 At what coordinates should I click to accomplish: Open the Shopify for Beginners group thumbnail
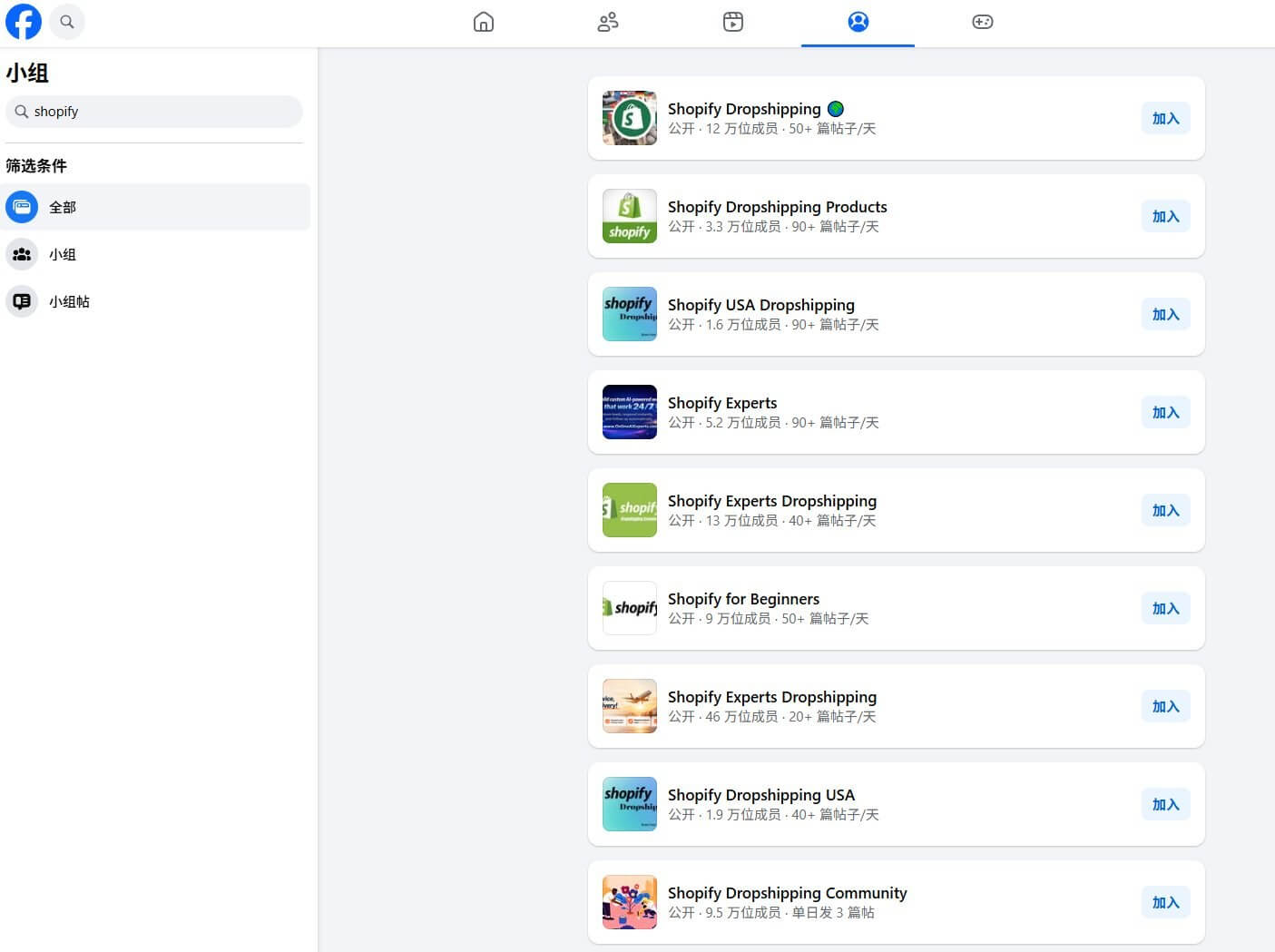630,608
